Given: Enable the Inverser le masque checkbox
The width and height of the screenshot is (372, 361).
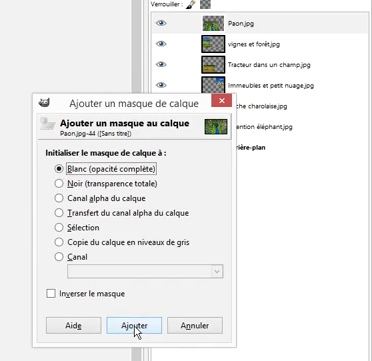Looking at the screenshot, I should (x=51, y=294).
